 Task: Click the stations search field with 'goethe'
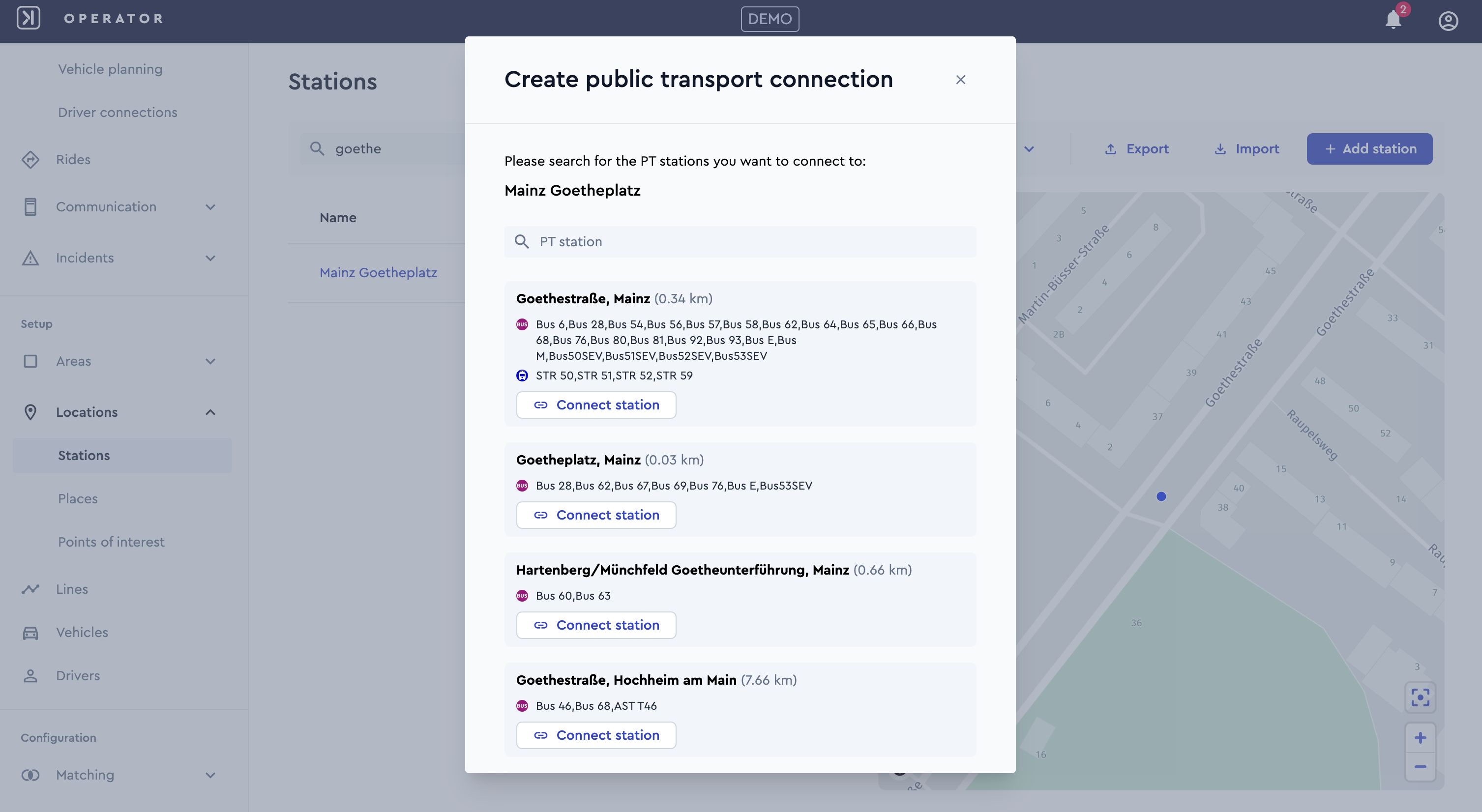tap(383, 149)
